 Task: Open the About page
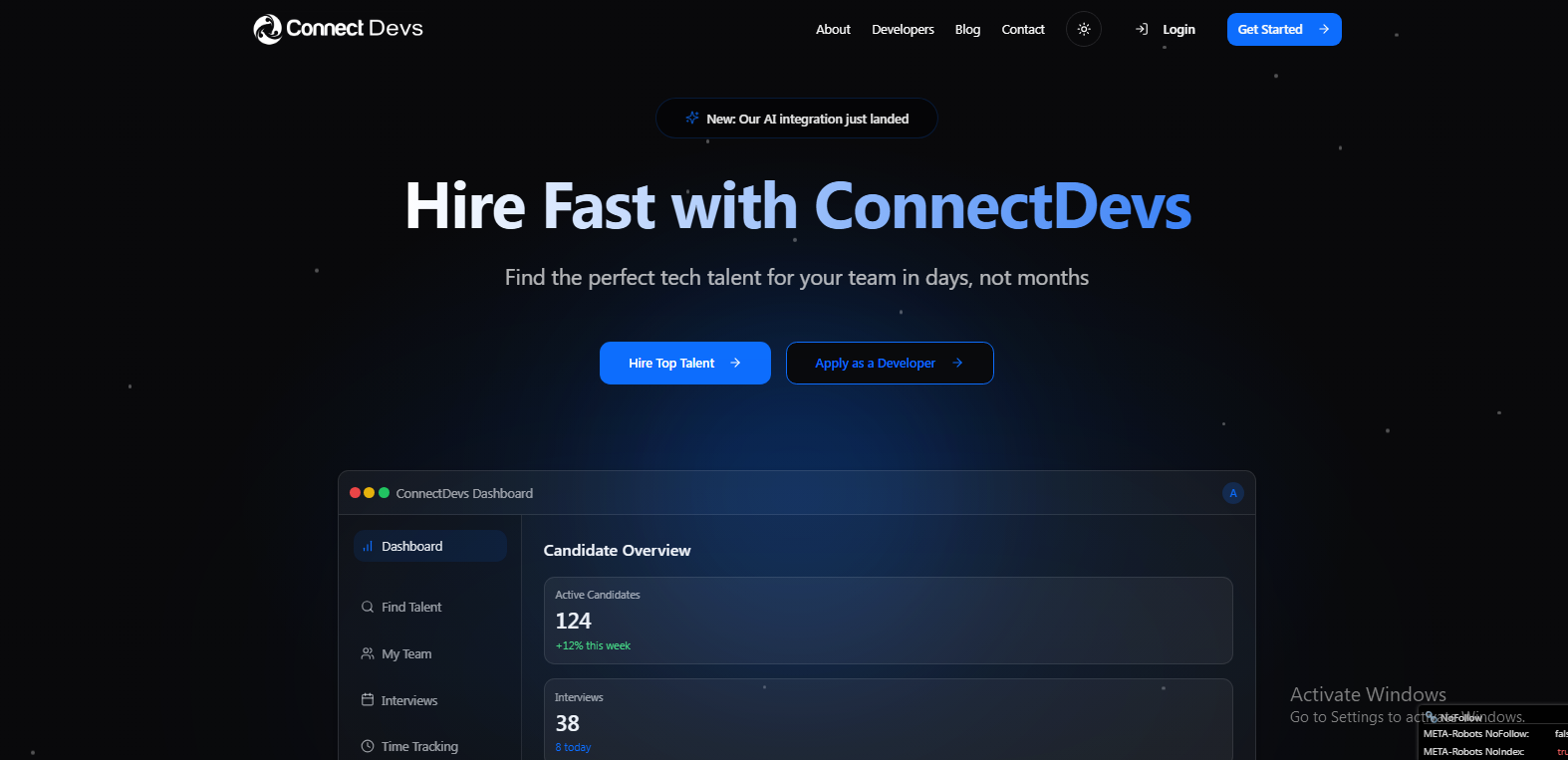[833, 30]
